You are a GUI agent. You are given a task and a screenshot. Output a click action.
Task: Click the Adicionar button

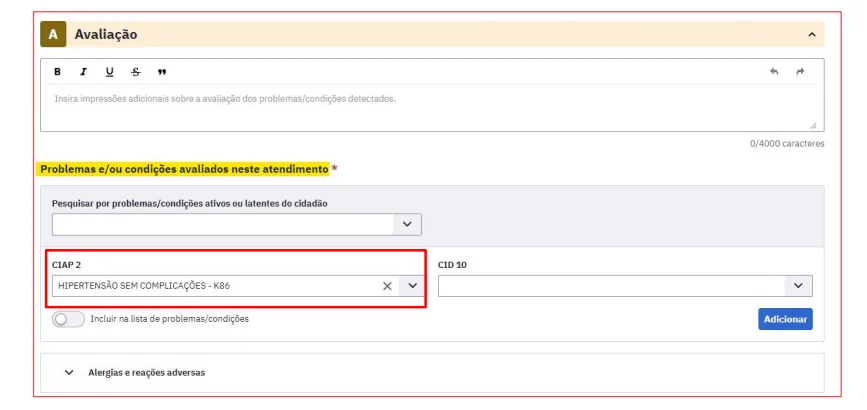pos(785,319)
